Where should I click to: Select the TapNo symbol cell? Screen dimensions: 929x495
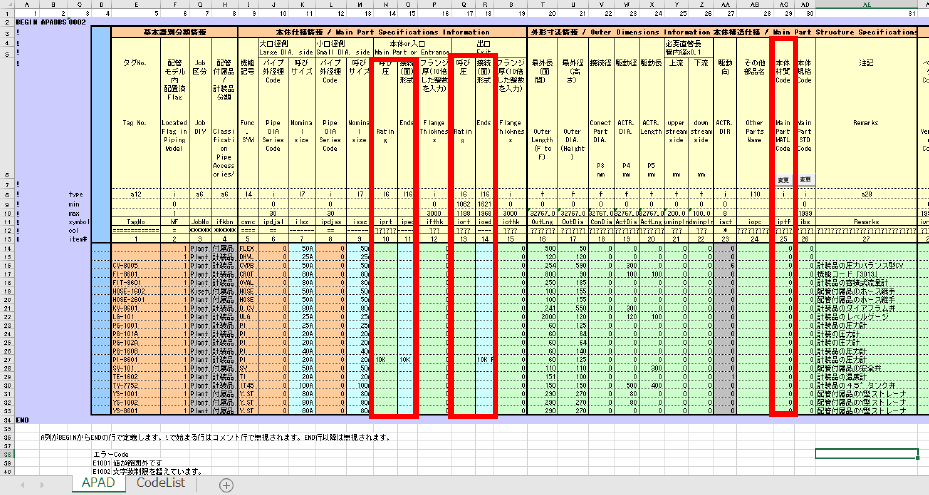tap(136, 222)
